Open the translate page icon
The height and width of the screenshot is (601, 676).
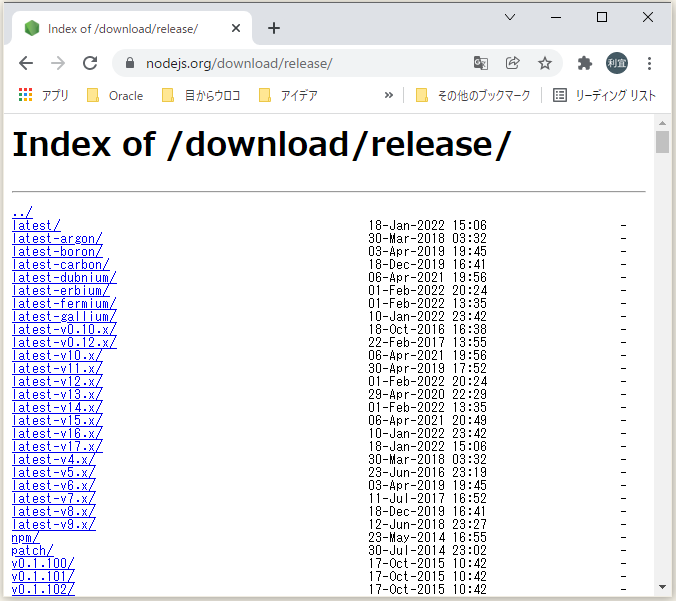click(x=480, y=63)
